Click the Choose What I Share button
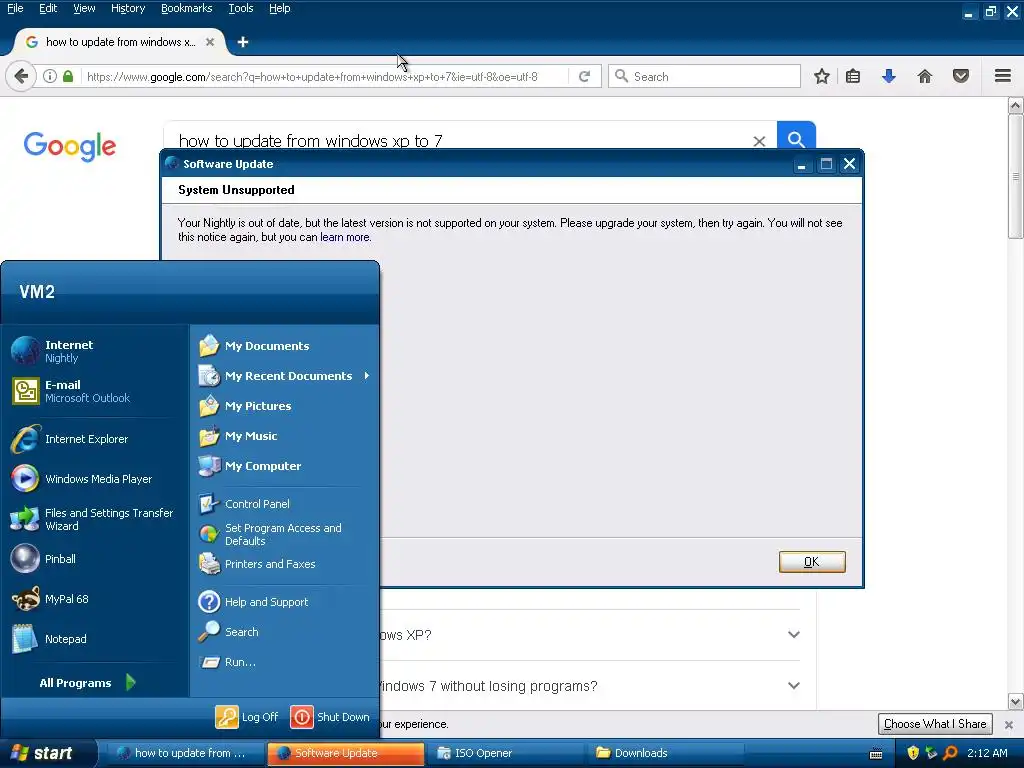The width and height of the screenshot is (1024, 768). click(935, 724)
